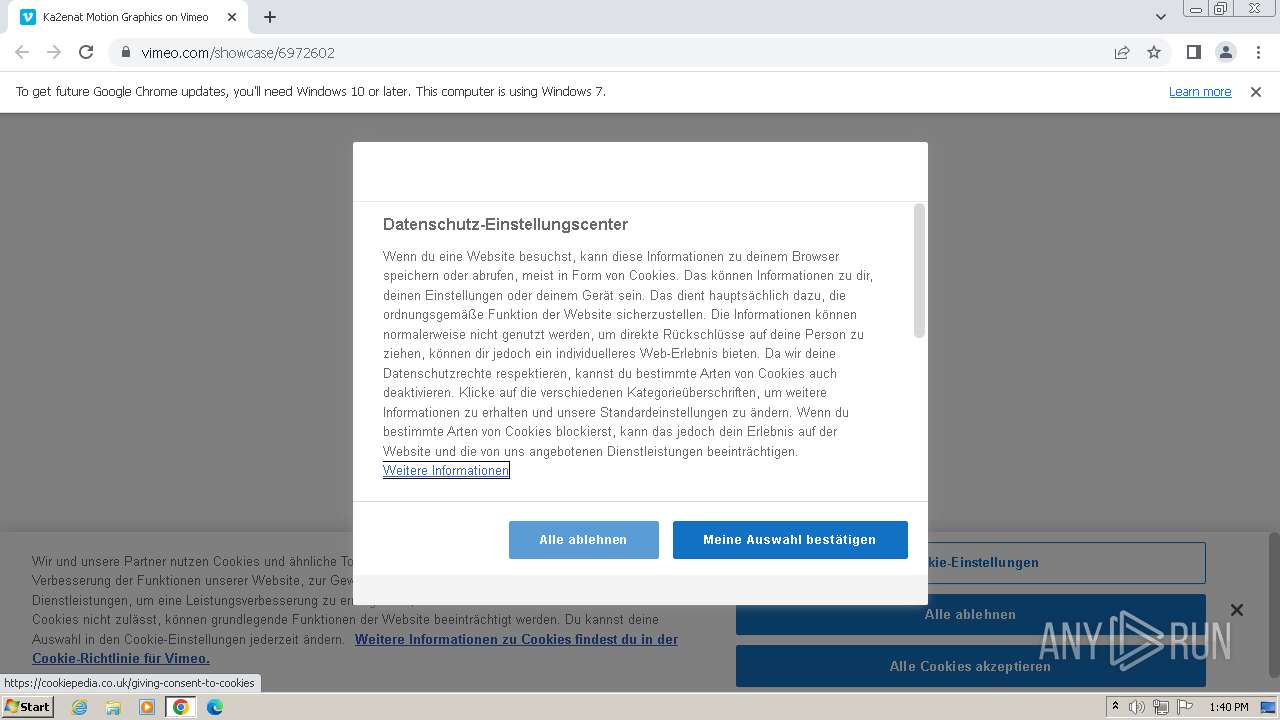This screenshot has width=1280, height=720.
Task: Show hidden system tray icons
Action: click(x=1115, y=707)
